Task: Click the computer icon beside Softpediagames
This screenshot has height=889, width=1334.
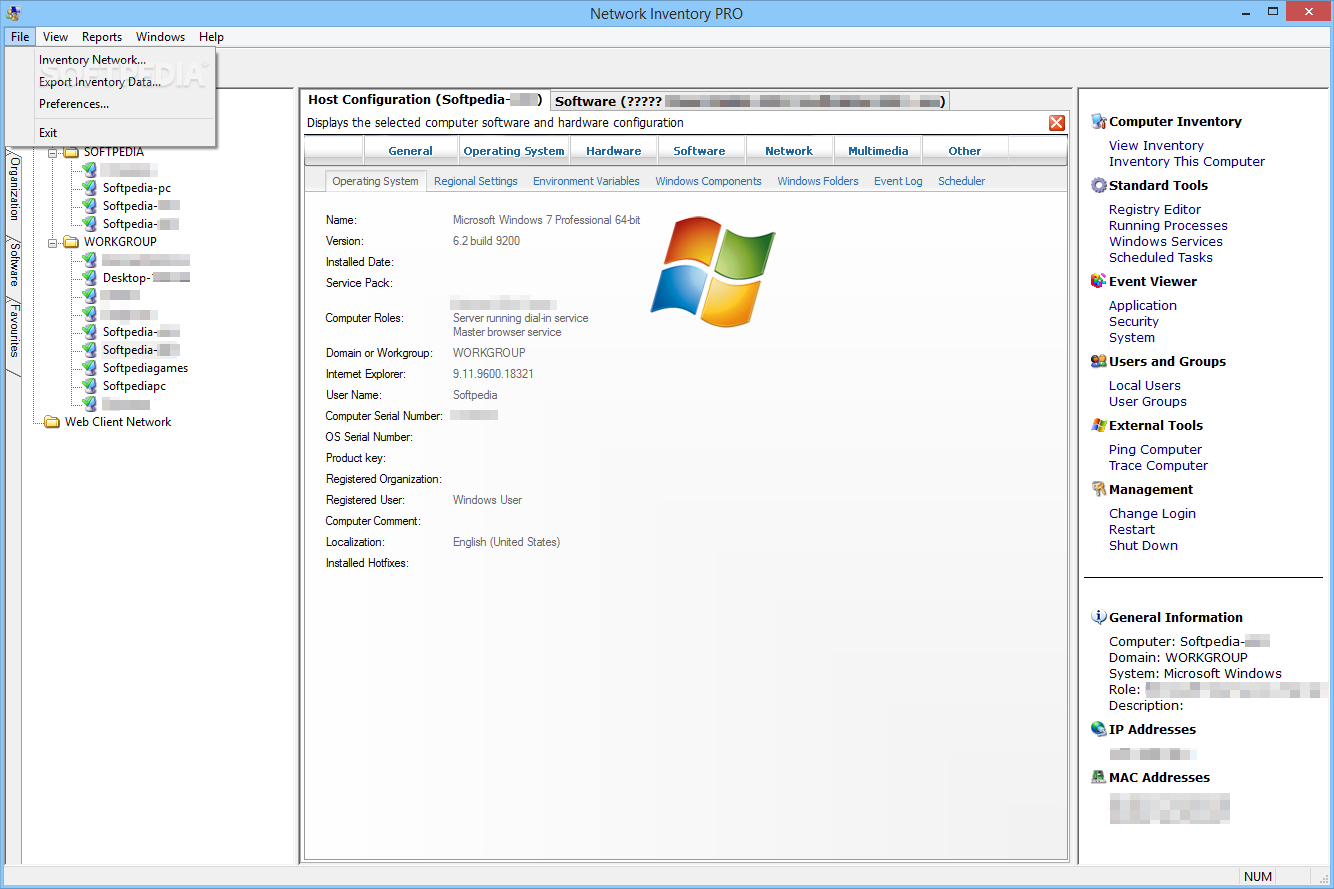Action: pos(89,368)
